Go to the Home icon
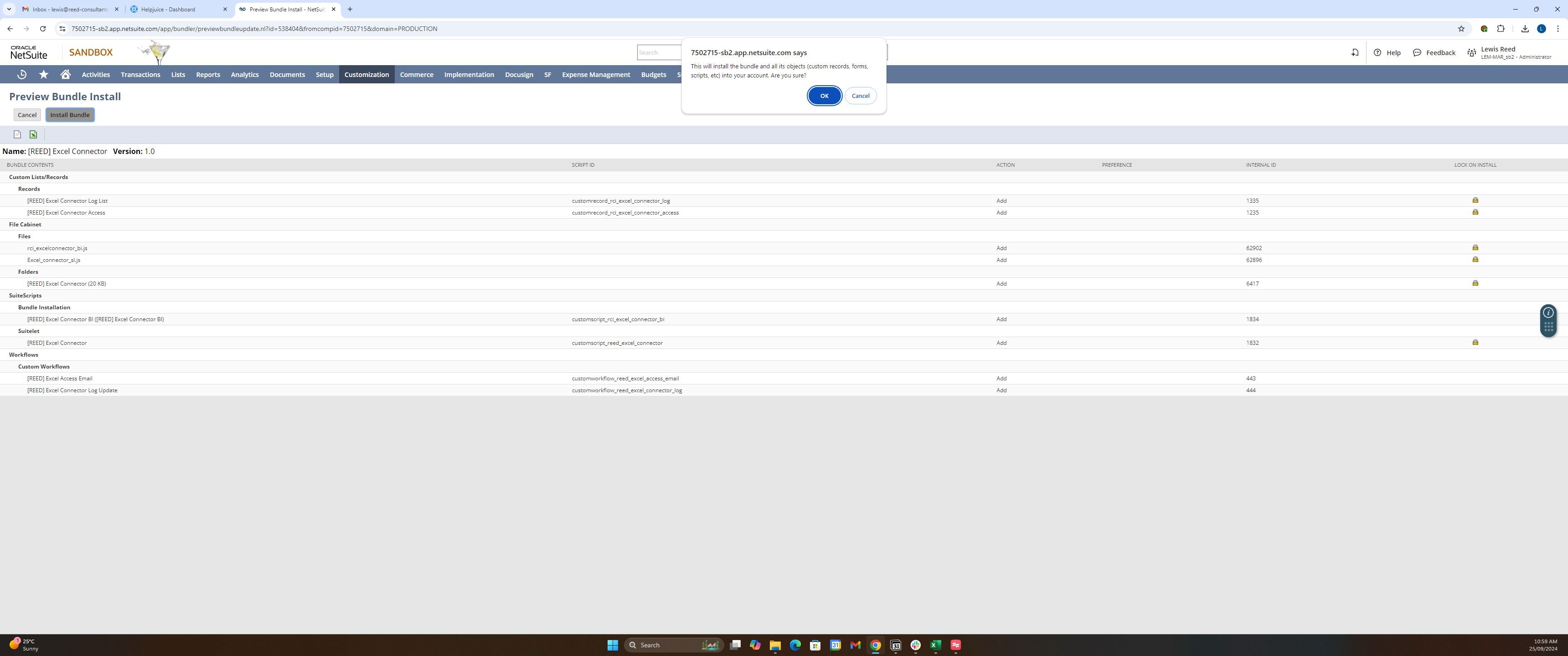This screenshot has height=656, width=1568. [65, 74]
